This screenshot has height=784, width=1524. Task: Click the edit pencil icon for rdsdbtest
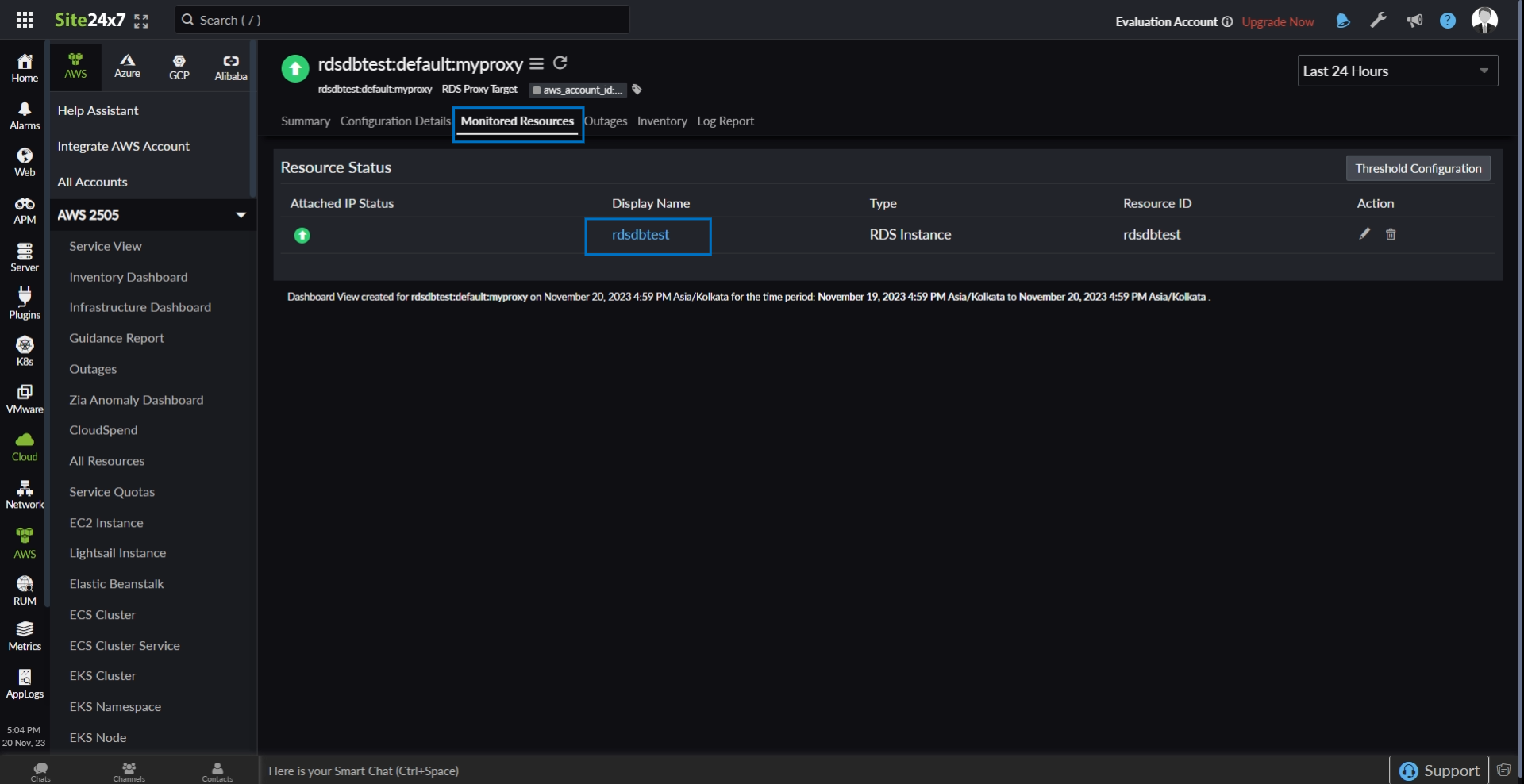tap(1364, 233)
